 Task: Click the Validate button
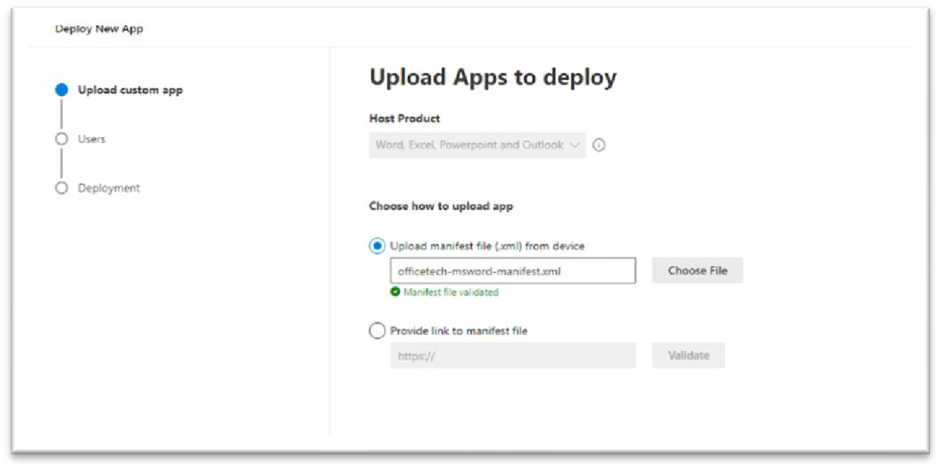click(x=688, y=355)
